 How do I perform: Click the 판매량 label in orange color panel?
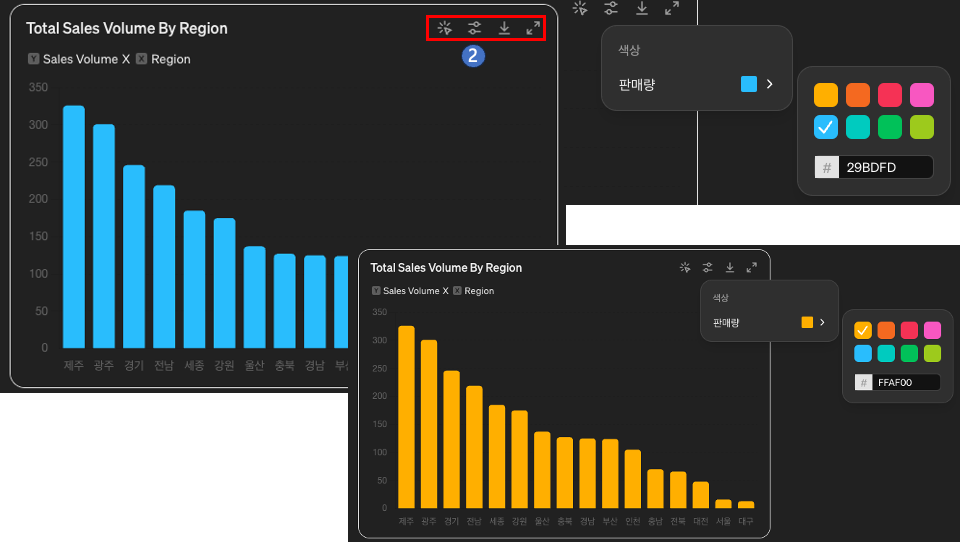(x=726, y=322)
